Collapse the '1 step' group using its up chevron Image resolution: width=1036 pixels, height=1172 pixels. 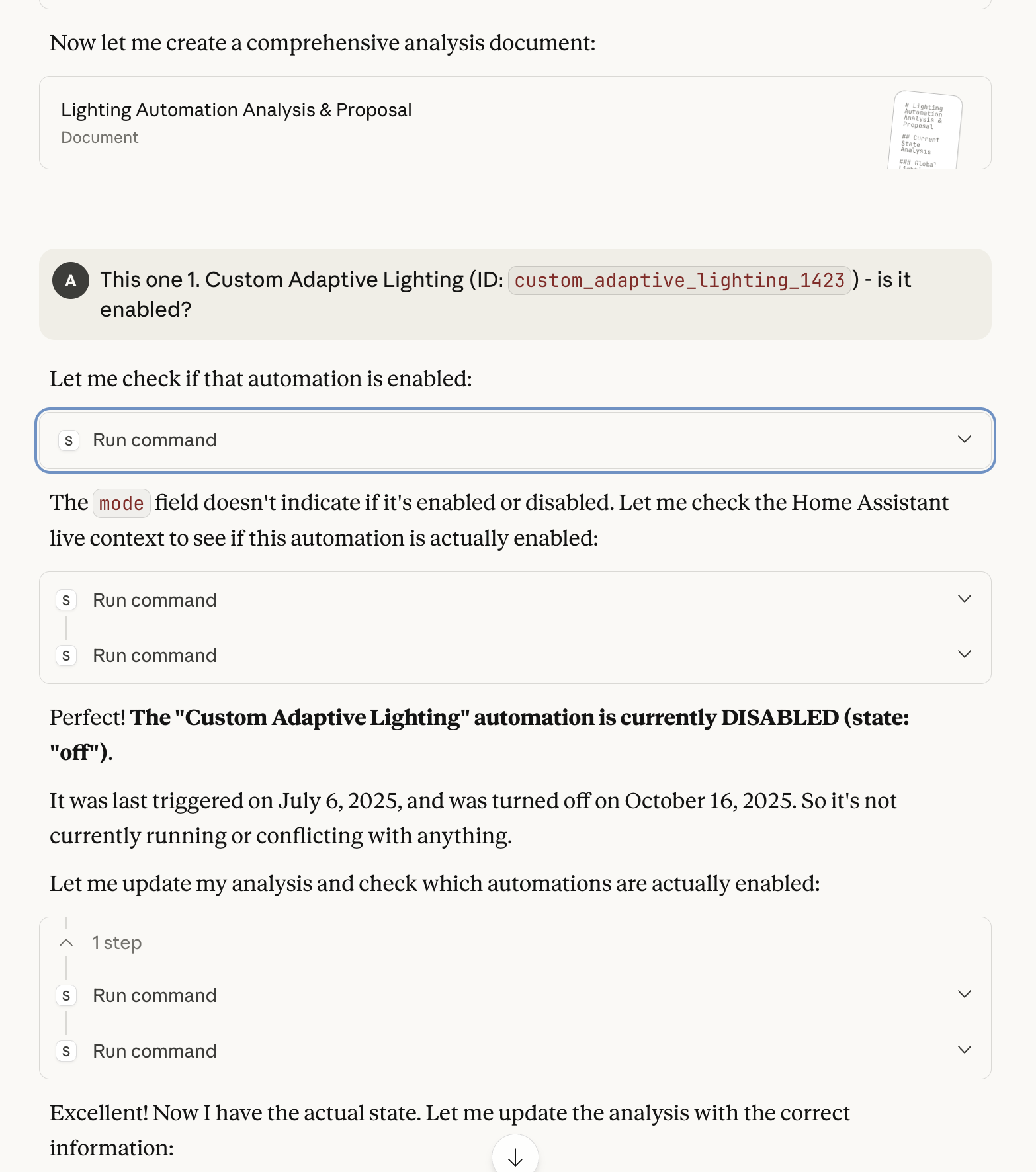point(66,943)
